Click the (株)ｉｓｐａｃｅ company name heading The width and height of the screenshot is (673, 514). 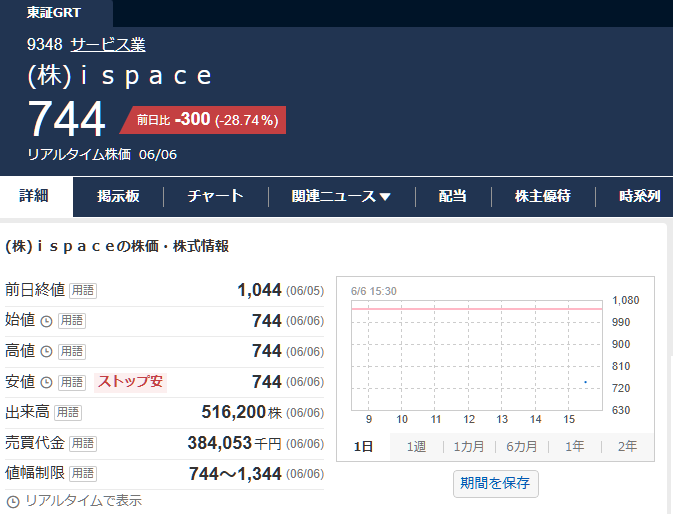click(120, 76)
